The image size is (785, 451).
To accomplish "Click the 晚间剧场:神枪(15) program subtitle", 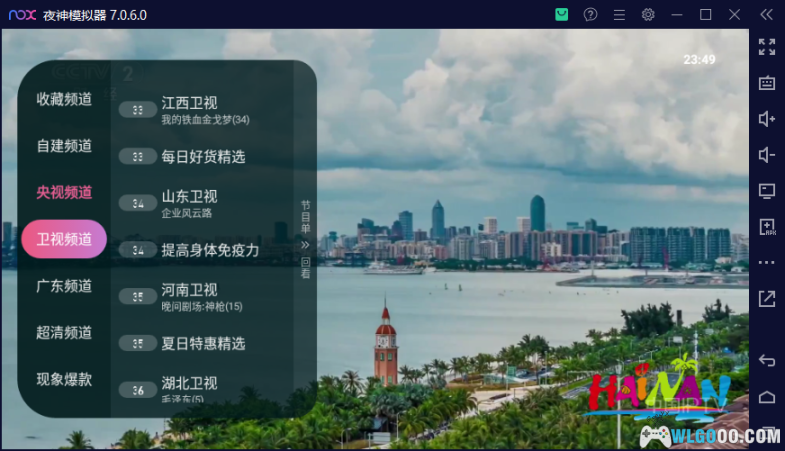I will [x=202, y=306].
